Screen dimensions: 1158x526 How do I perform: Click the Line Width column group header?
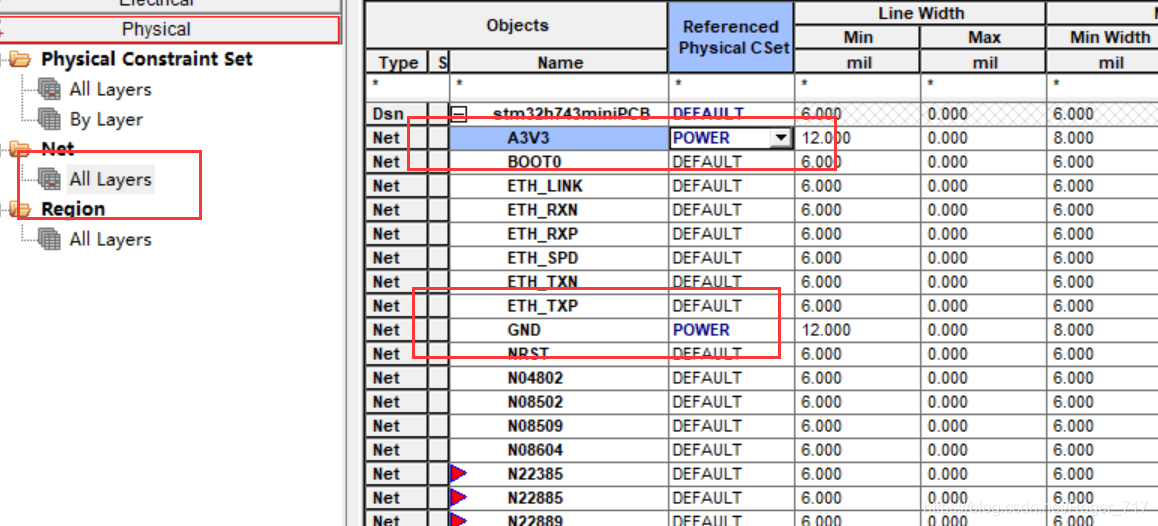pyautogui.click(x=920, y=13)
